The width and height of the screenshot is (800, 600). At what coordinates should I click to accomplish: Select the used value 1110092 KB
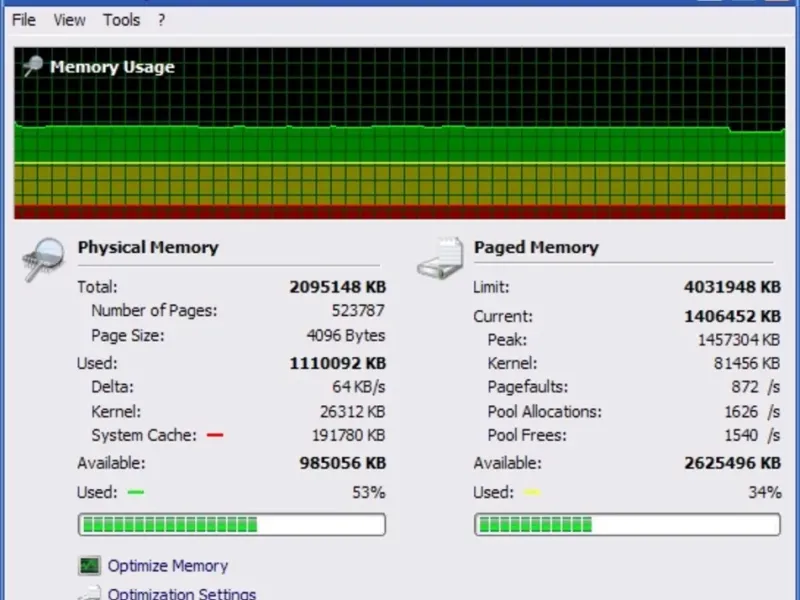pyautogui.click(x=338, y=363)
